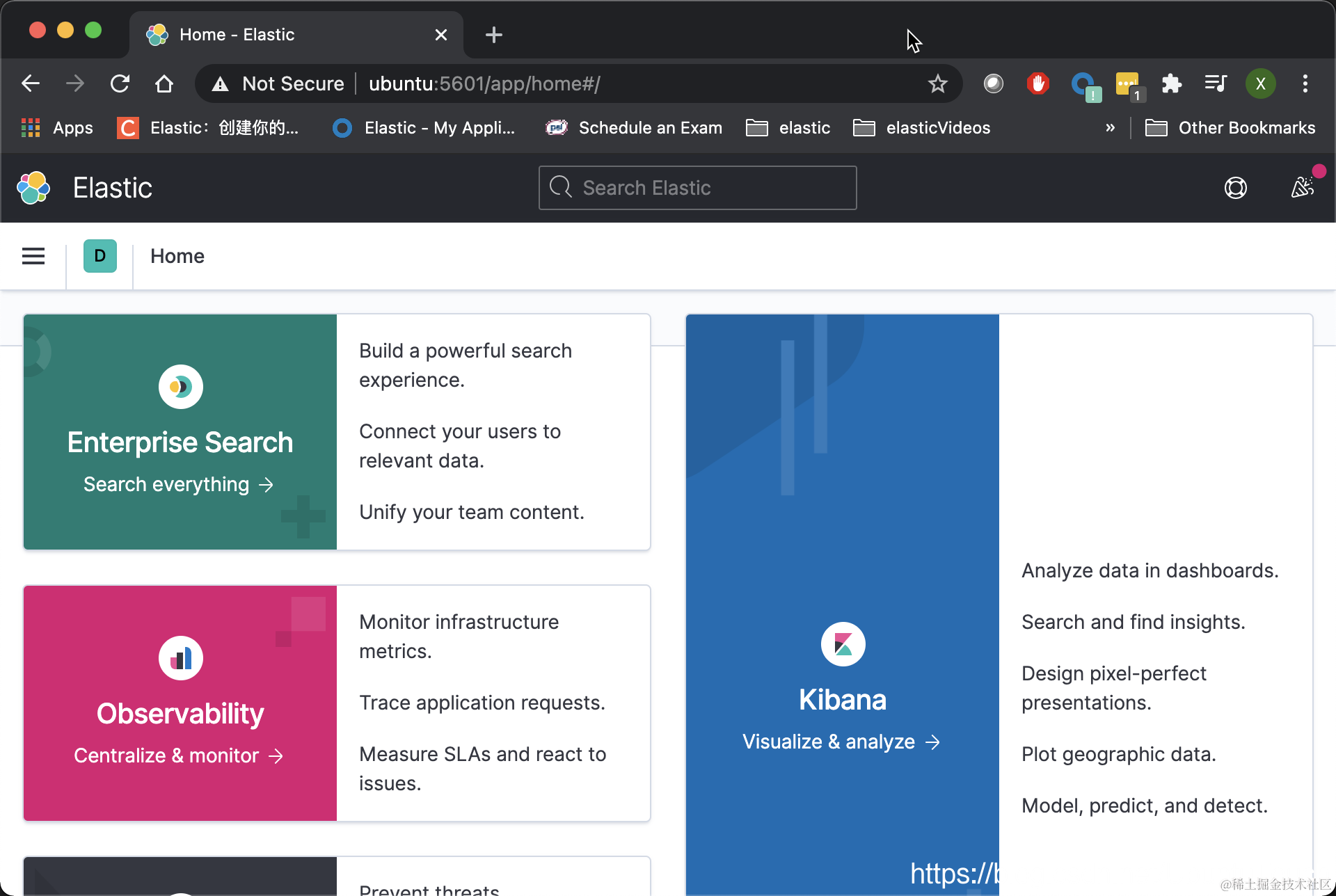The width and height of the screenshot is (1336, 896).
Task: Select the Home - Elastic tab
Action: click(x=278, y=35)
